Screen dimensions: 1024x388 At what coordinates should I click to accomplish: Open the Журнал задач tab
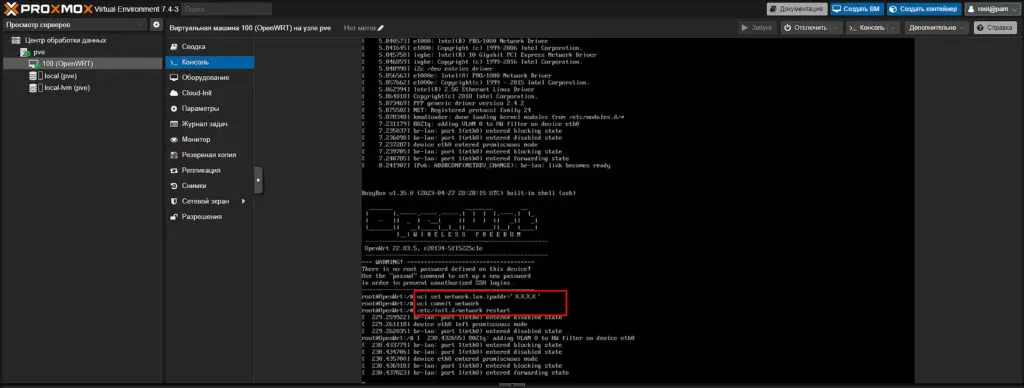click(209, 124)
